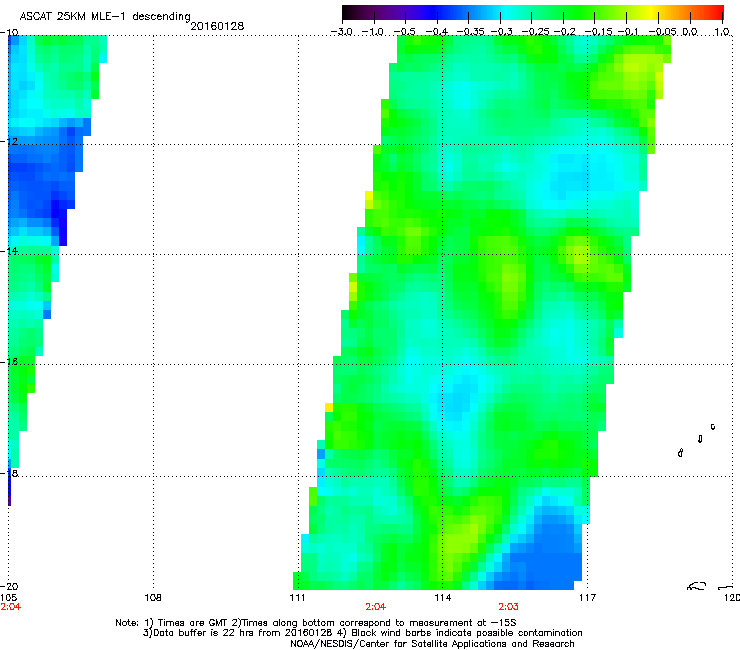
Task: Click the '-0.35' color scale tick label
Action: click(470, 32)
